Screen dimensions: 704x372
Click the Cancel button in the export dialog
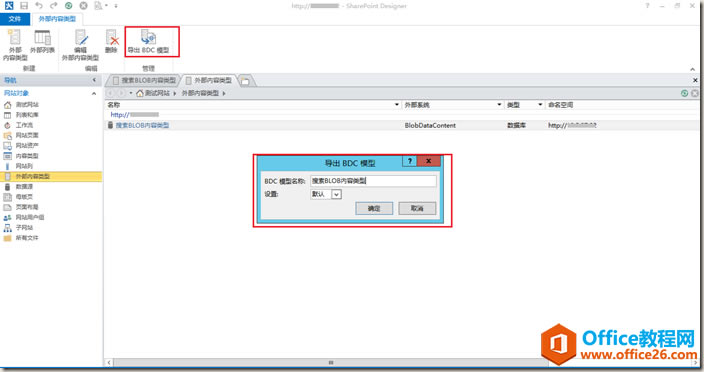coord(417,208)
